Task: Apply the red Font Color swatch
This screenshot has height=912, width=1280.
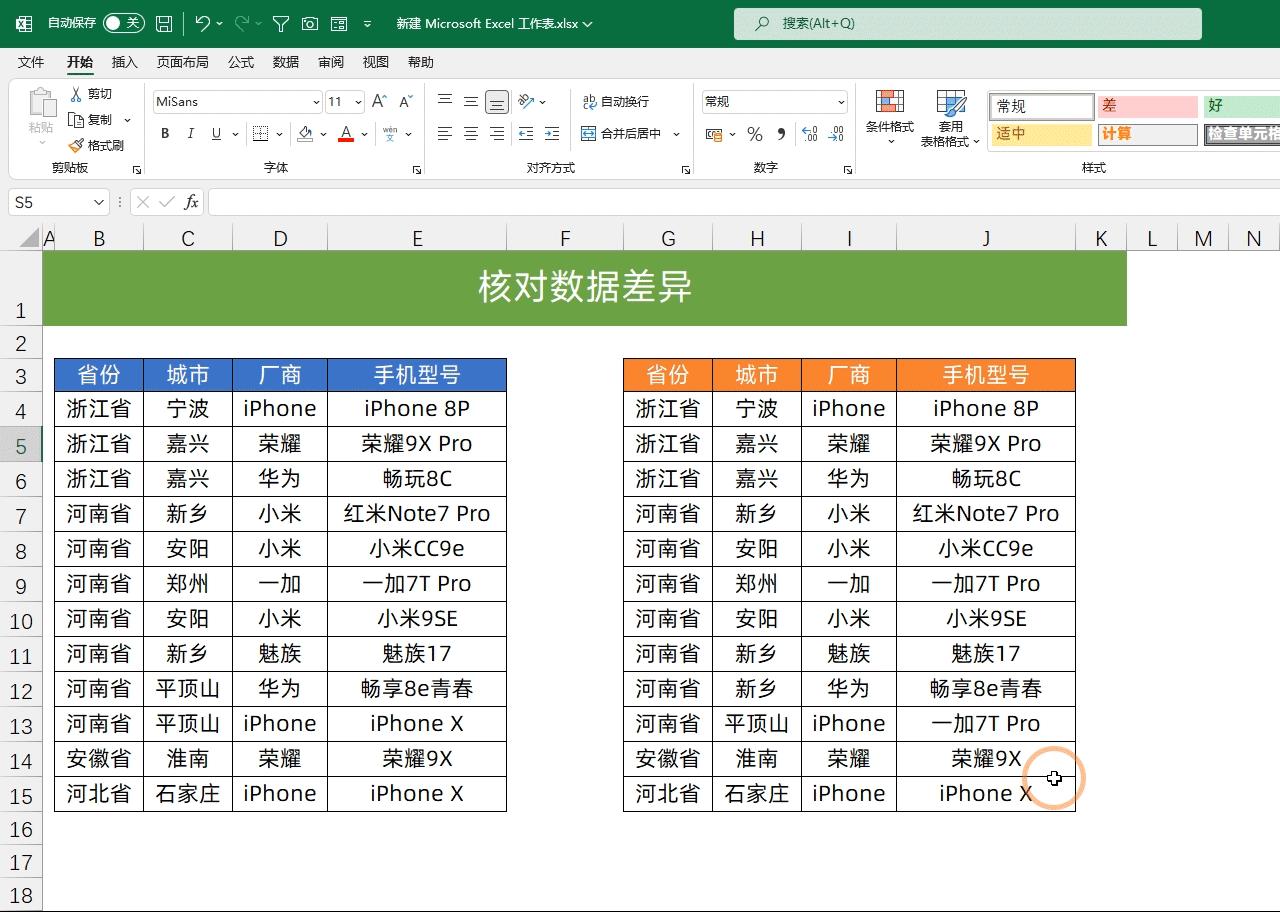Action: [x=345, y=134]
